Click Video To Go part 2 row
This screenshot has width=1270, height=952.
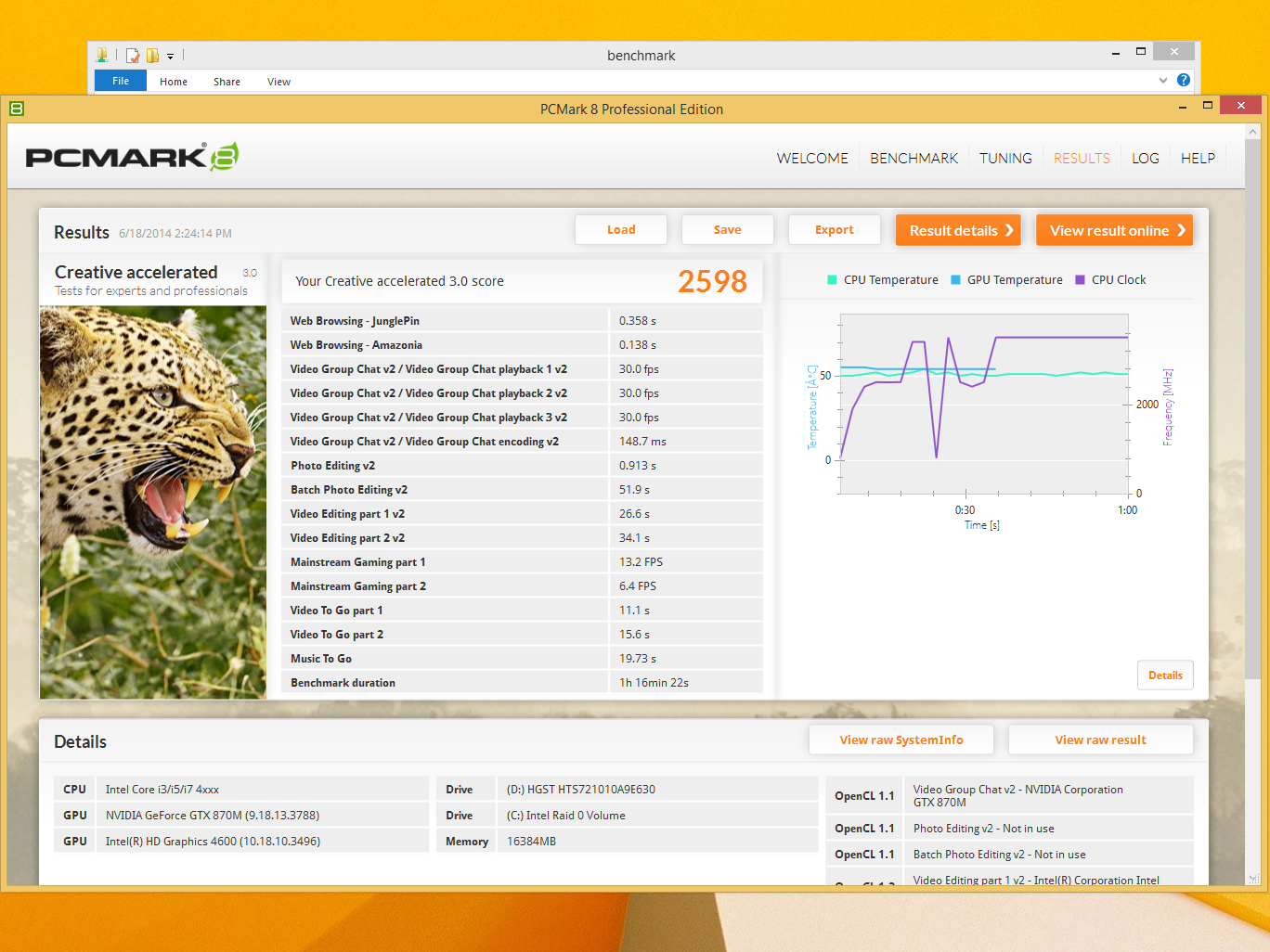pos(522,634)
